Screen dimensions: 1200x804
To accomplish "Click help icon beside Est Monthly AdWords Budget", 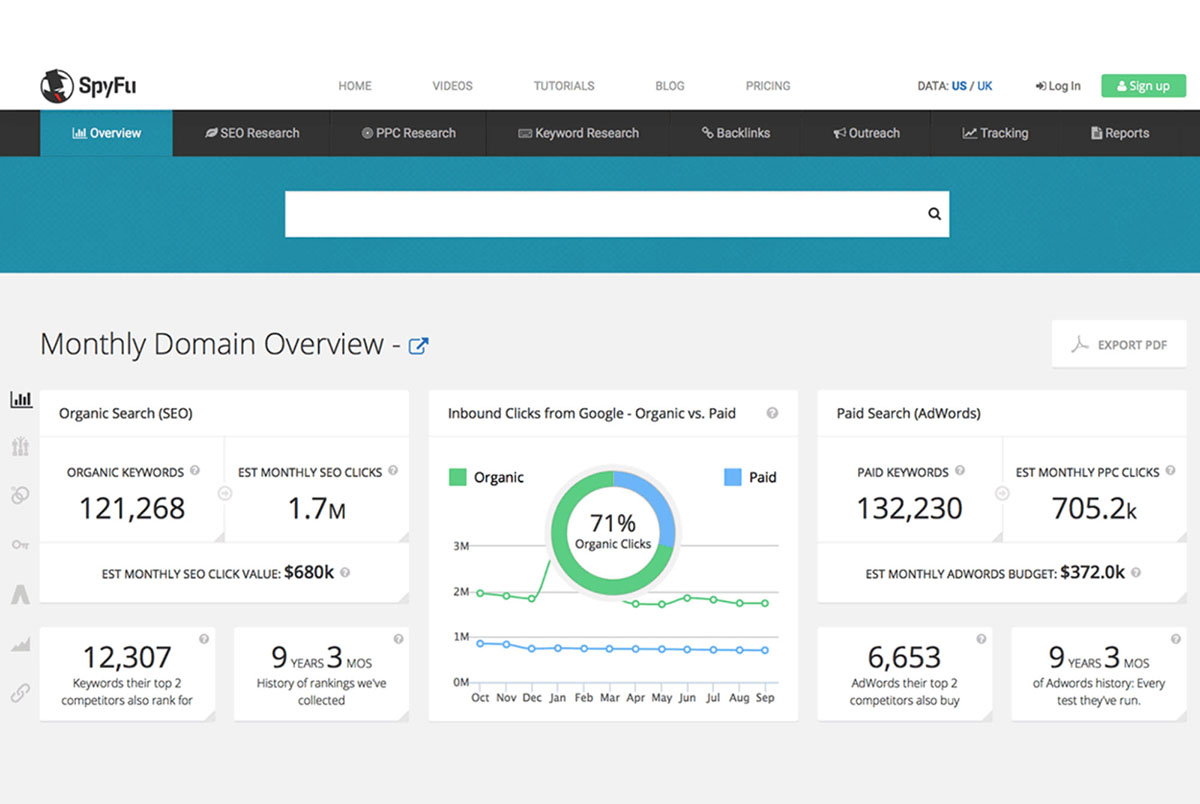I will click(1136, 573).
